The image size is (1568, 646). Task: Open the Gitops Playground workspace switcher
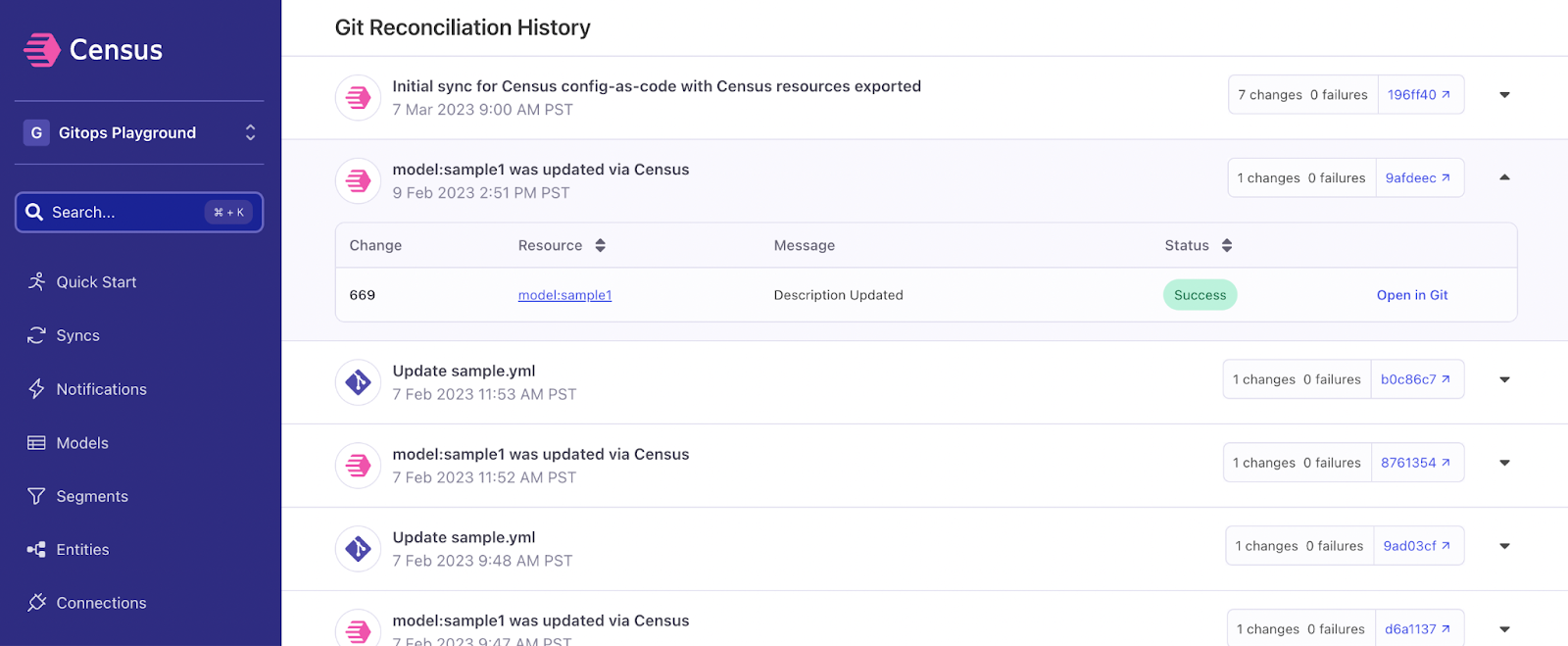point(139,132)
